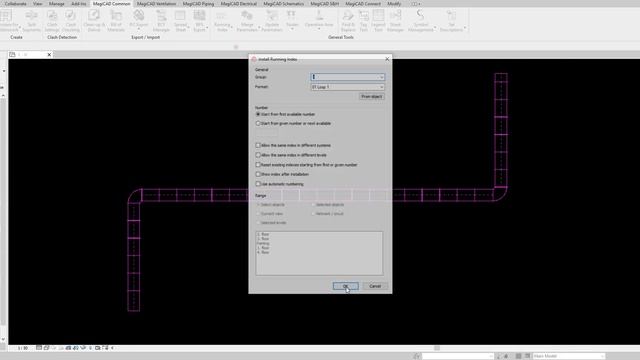This screenshot has width=640, height=360.
Task: Click the From object button
Action: (371, 97)
